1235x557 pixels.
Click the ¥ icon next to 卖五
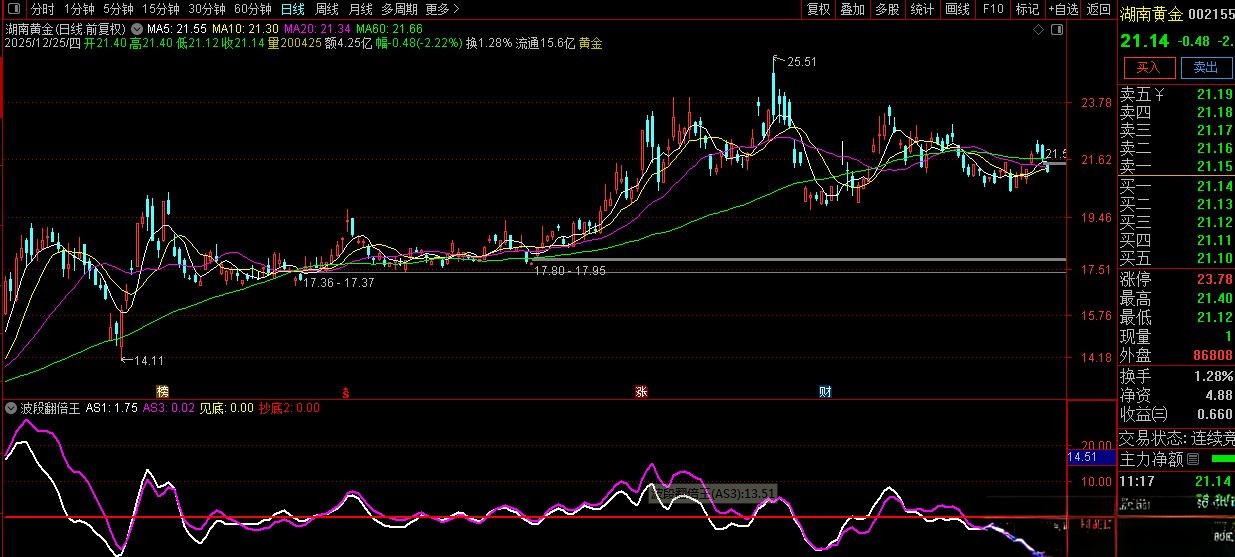(x=1159, y=95)
